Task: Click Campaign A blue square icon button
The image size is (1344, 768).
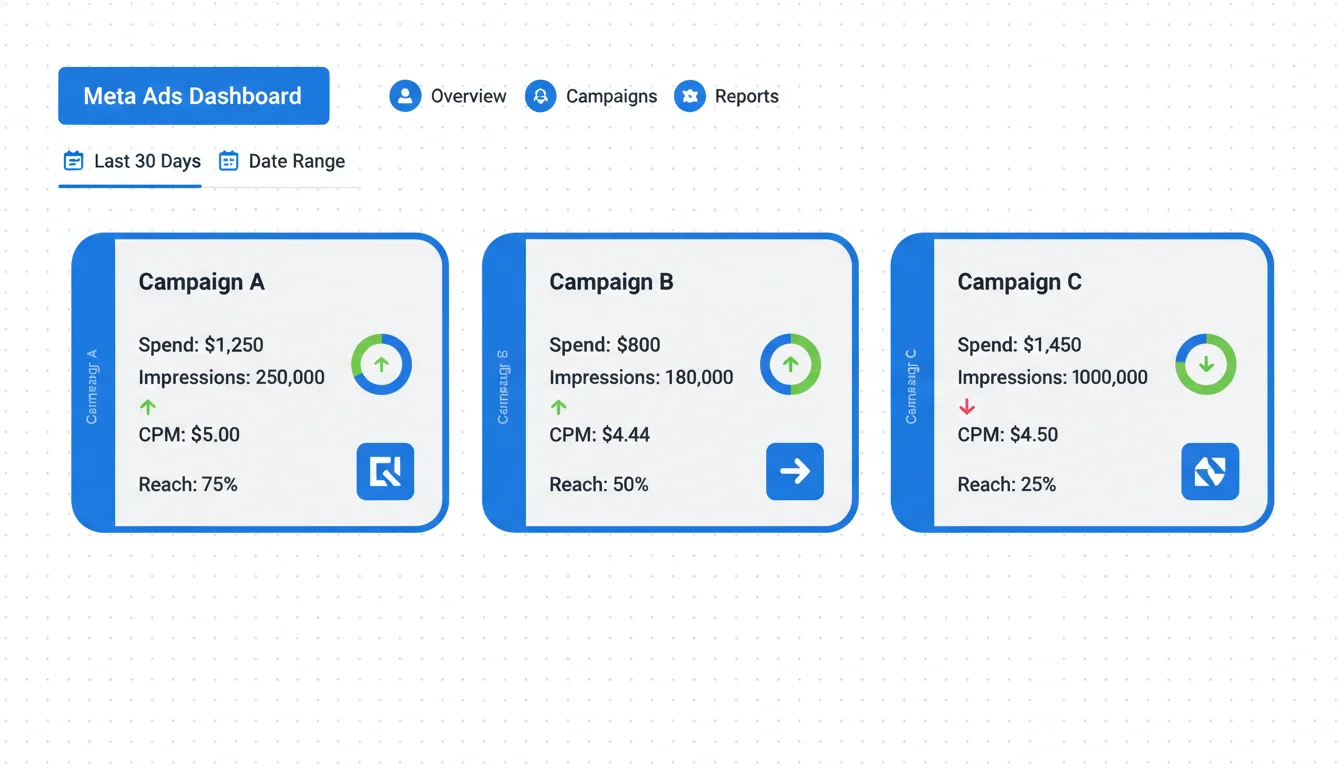Action: point(385,471)
